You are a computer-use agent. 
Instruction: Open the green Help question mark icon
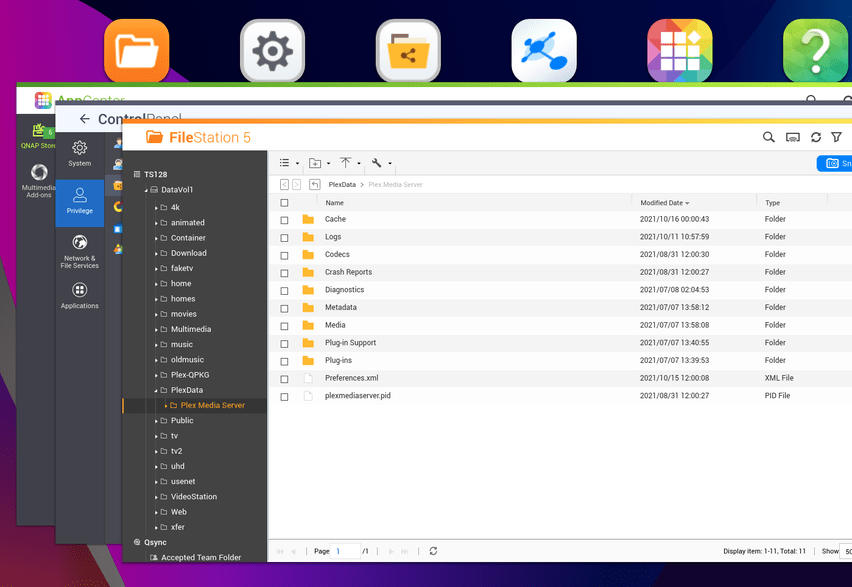pyautogui.click(x=815, y=51)
